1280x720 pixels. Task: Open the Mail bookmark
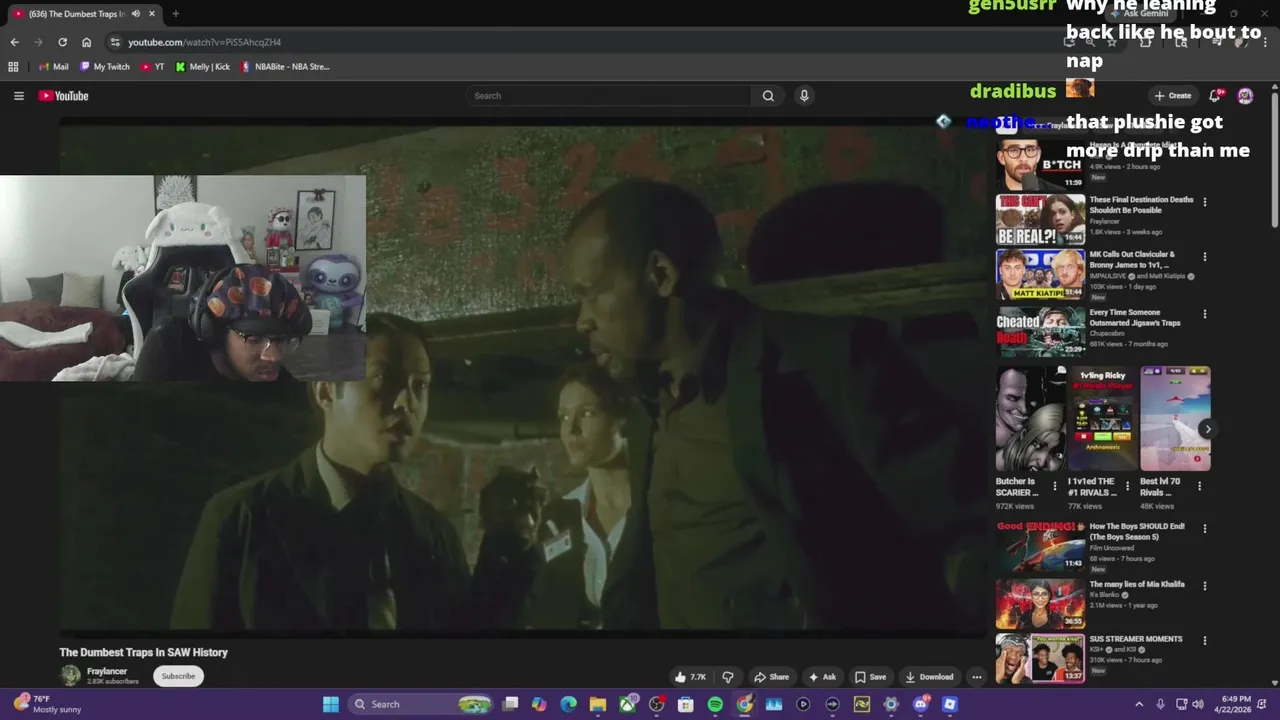[54, 67]
